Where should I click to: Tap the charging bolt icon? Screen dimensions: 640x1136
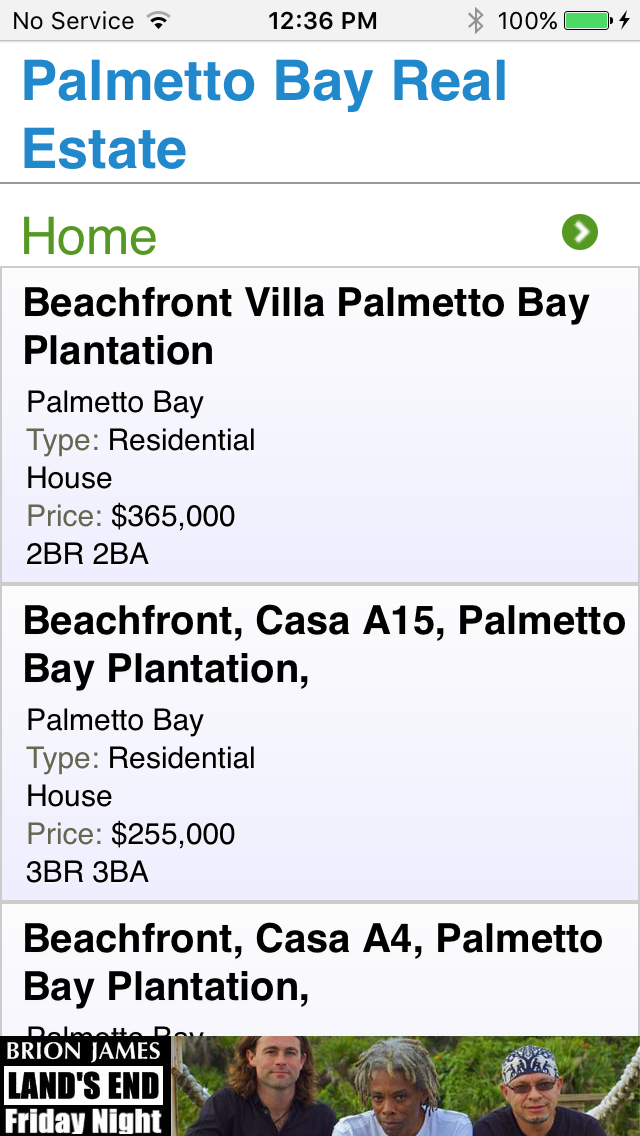(x=625, y=20)
